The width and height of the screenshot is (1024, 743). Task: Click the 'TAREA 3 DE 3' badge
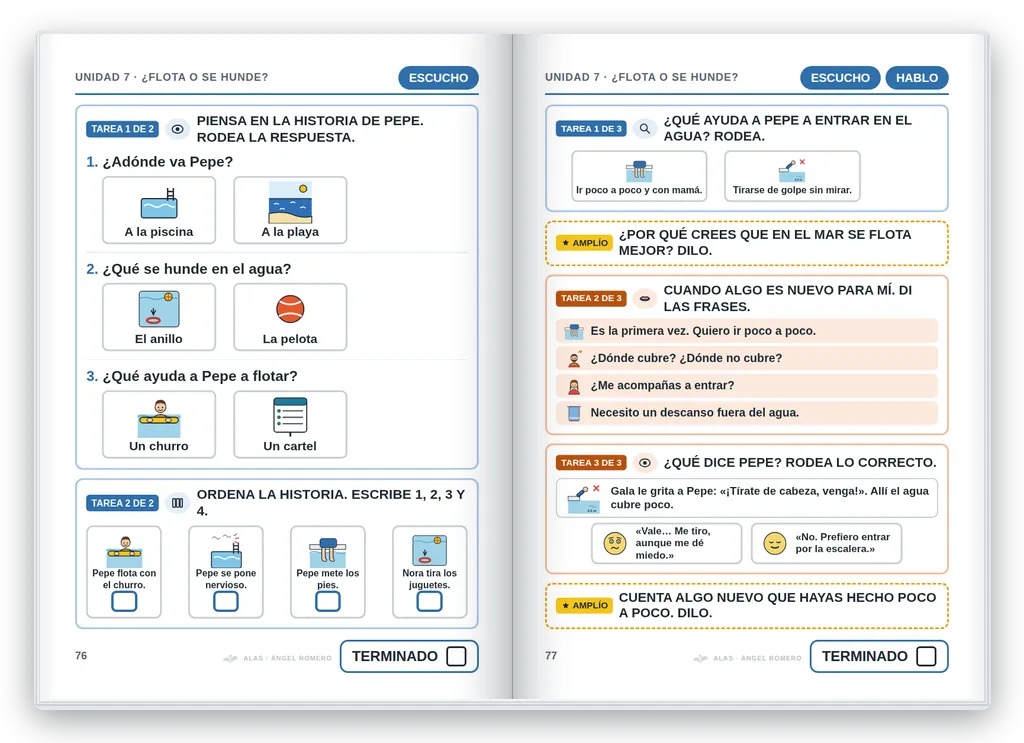tap(591, 463)
